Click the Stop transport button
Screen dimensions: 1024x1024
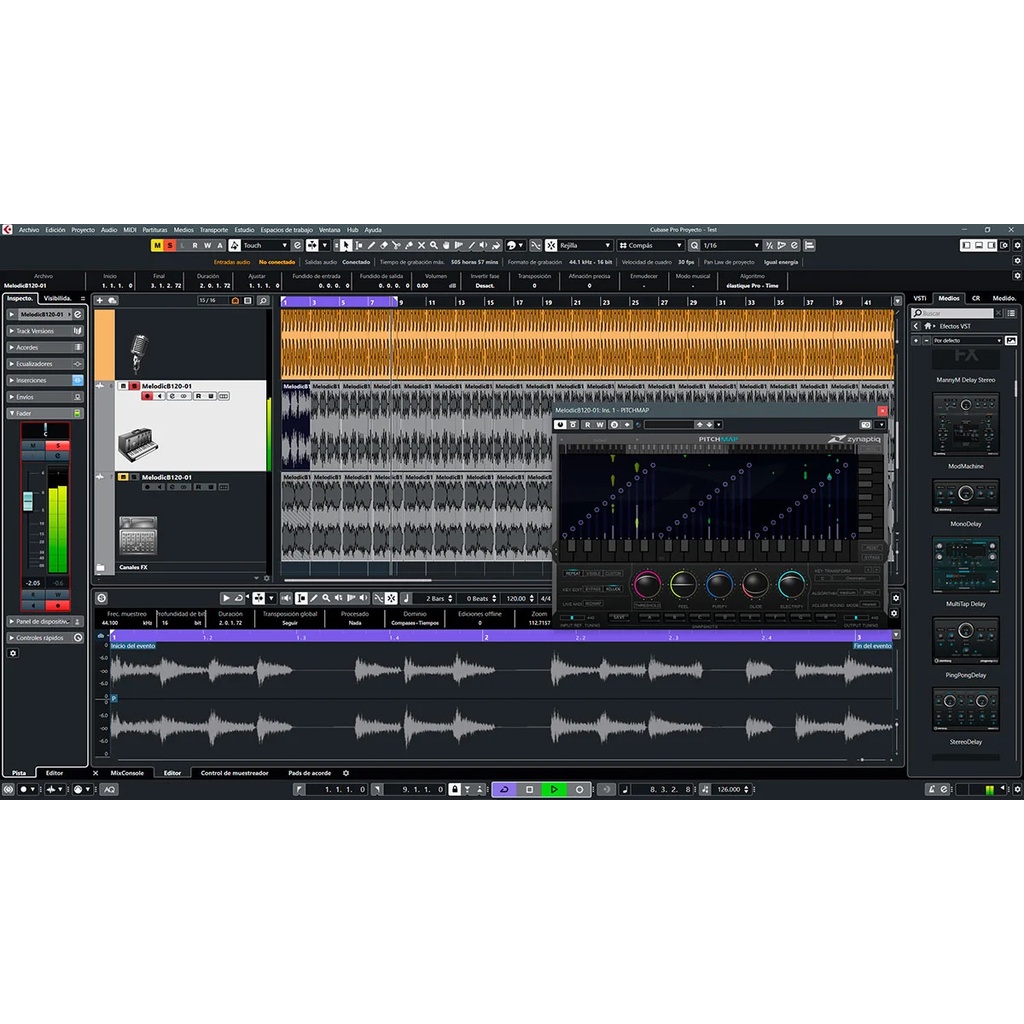tap(530, 790)
